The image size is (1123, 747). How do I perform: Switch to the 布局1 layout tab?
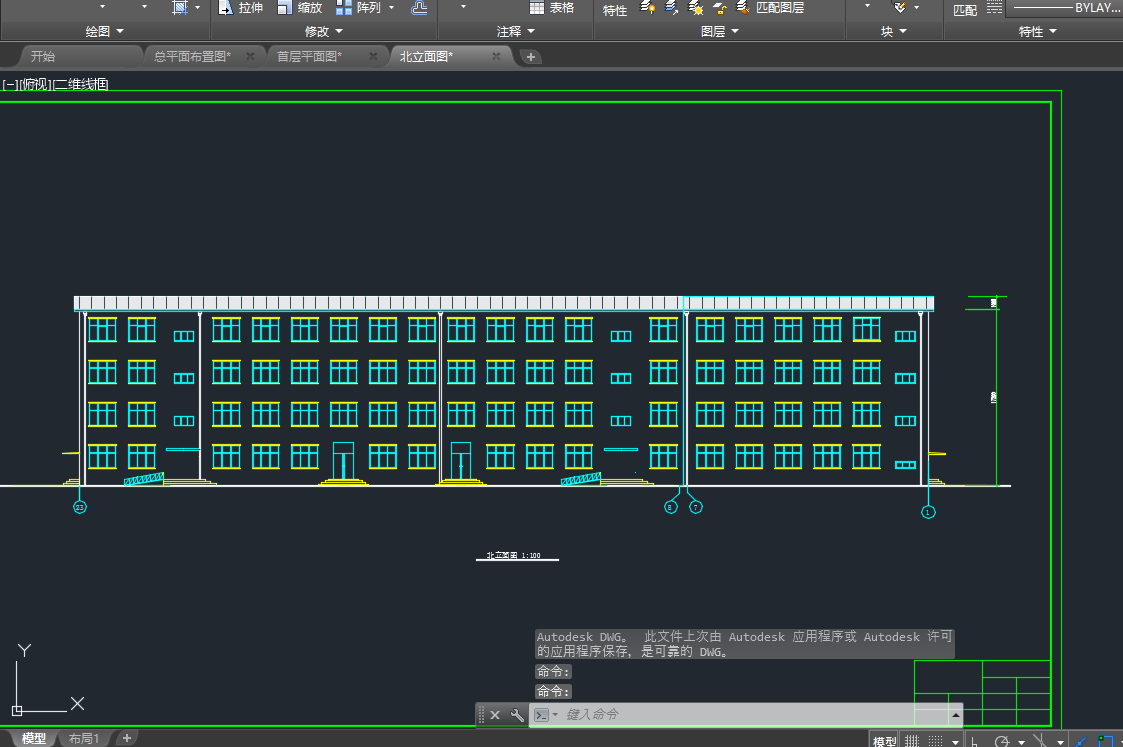click(84, 739)
